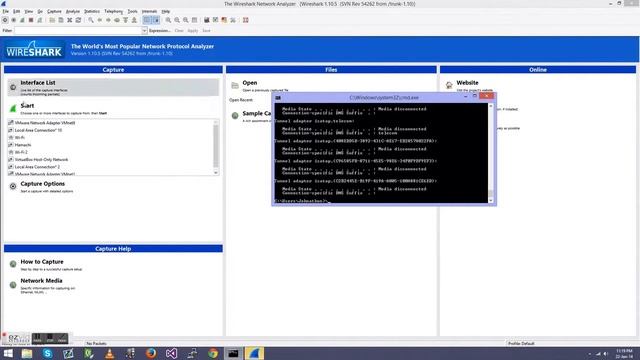Image resolution: width=640 pixels, height=360 pixels.
Task: Select Local Area Connection* 10 interface
Action: click(38, 130)
